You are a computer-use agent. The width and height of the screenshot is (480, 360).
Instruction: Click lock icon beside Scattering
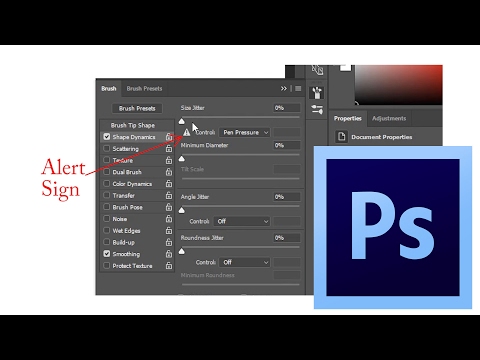(169, 148)
